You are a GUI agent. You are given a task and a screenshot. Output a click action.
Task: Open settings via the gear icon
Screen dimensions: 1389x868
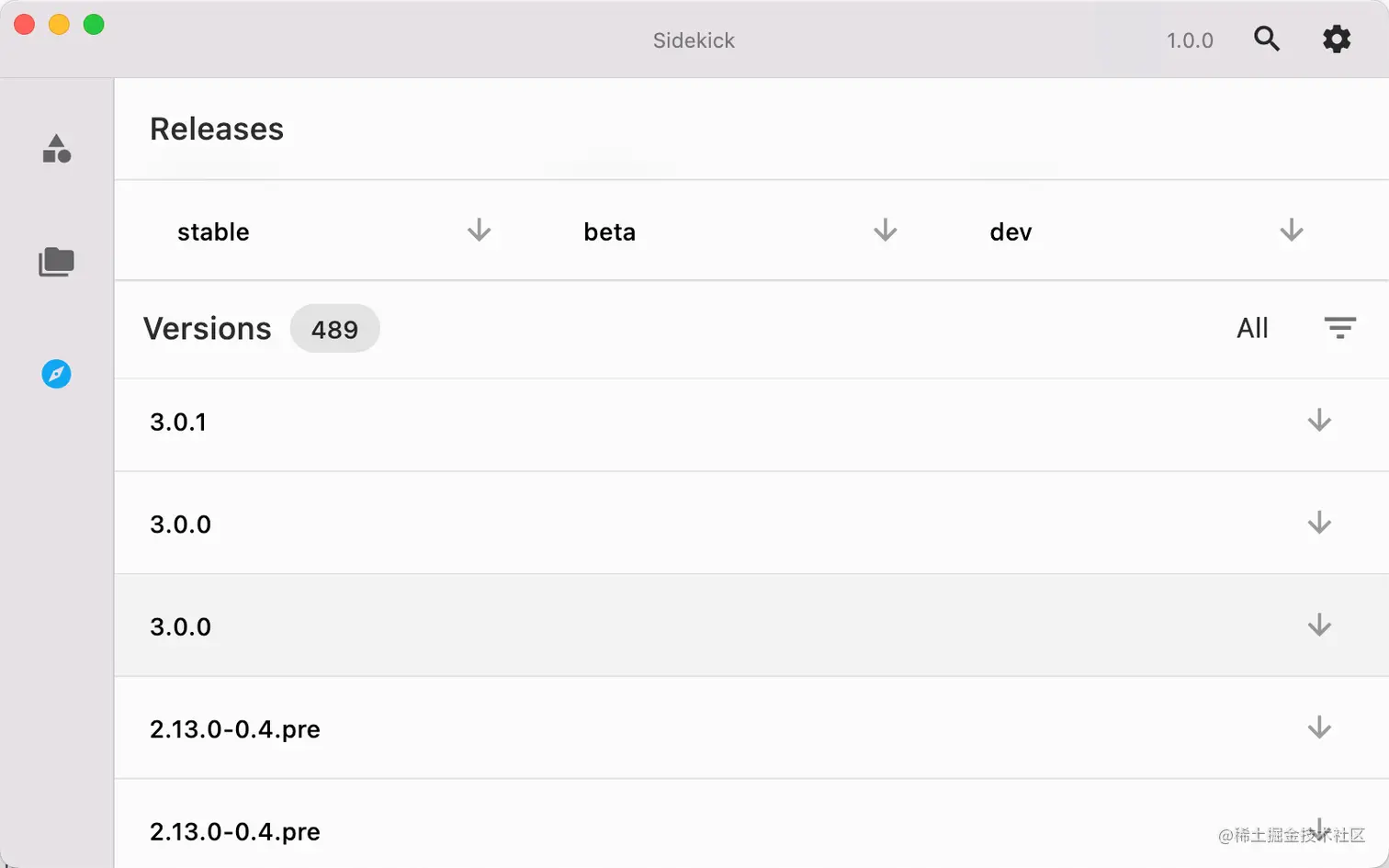[1337, 39]
